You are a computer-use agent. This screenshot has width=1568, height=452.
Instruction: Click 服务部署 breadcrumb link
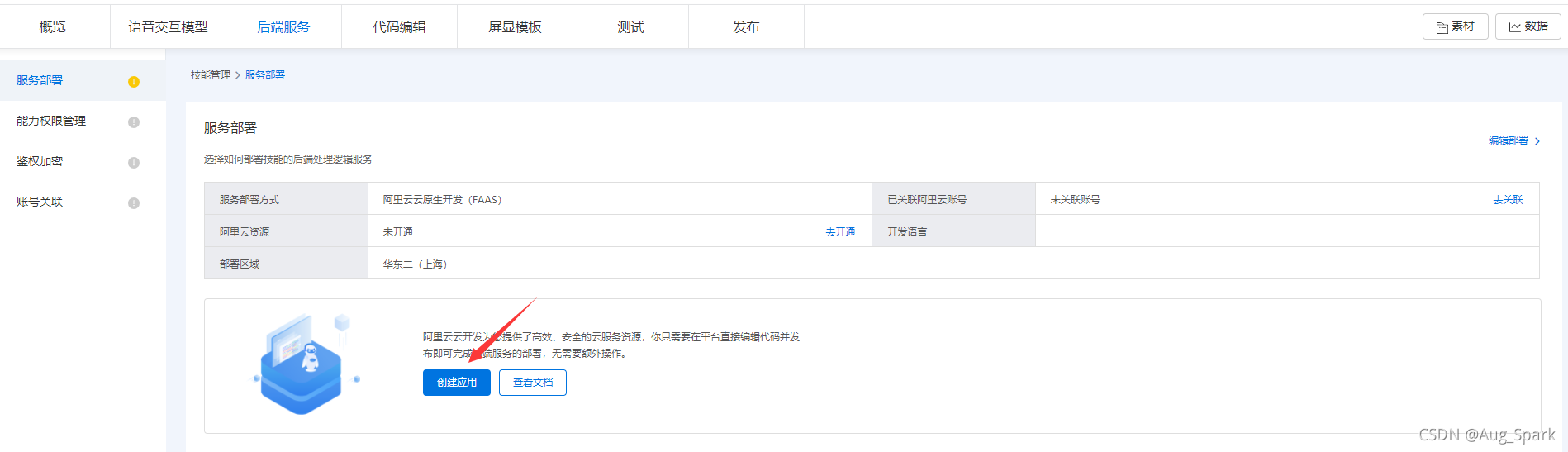pos(265,75)
